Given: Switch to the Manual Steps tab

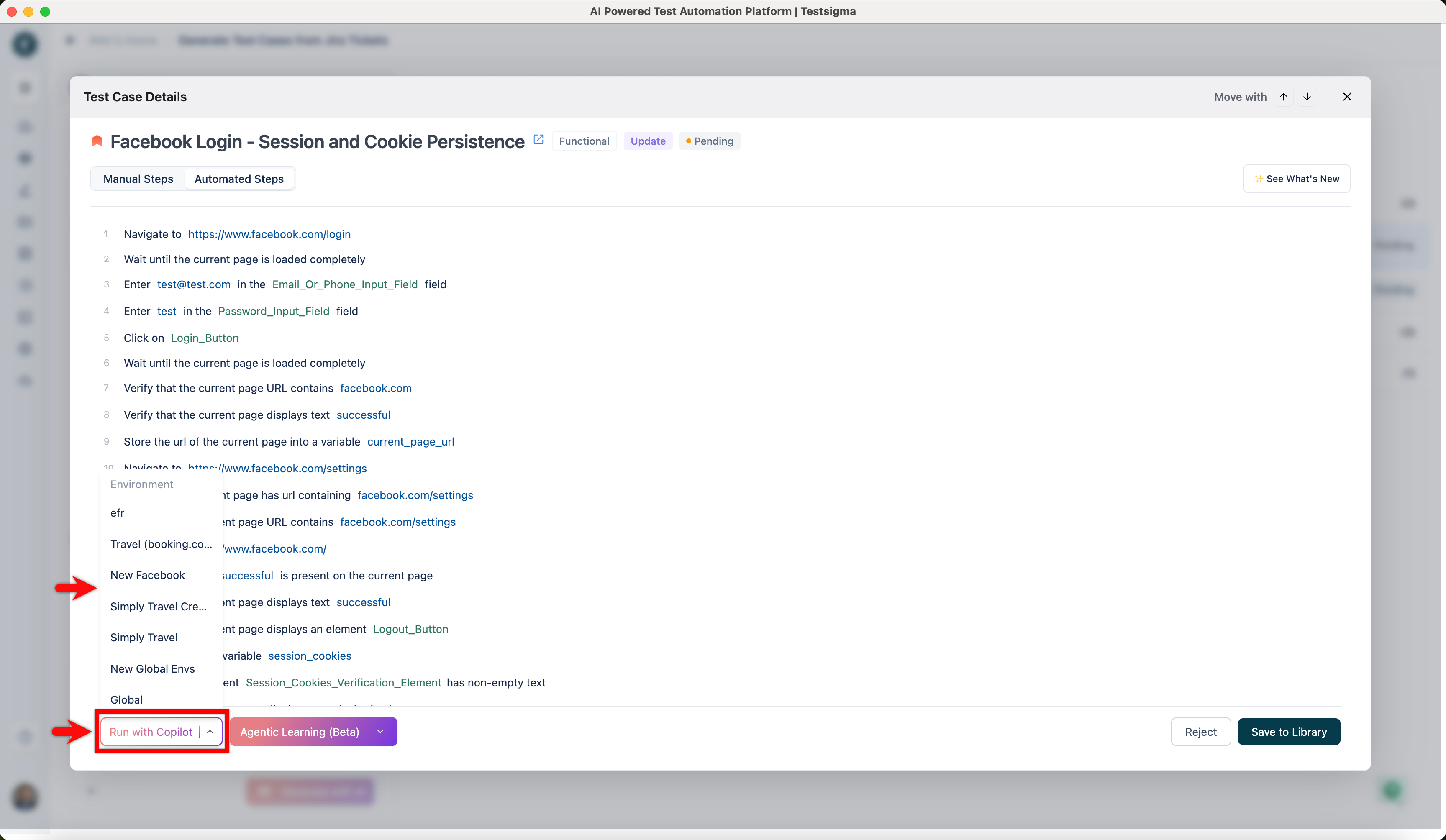Looking at the screenshot, I should coord(138,179).
